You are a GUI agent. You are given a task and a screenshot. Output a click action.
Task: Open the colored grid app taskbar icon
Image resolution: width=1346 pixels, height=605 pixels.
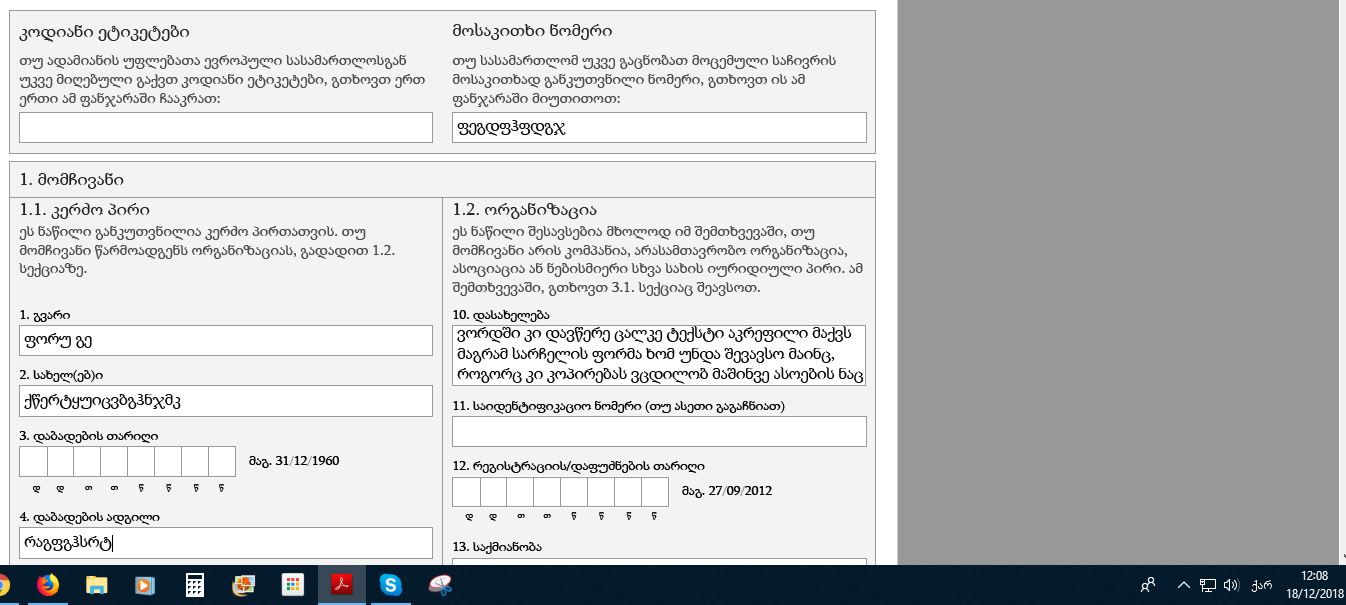pos(293,585)
